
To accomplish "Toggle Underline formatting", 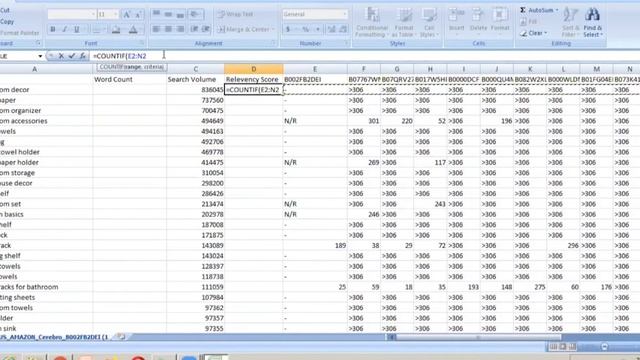I will point(76,29).
